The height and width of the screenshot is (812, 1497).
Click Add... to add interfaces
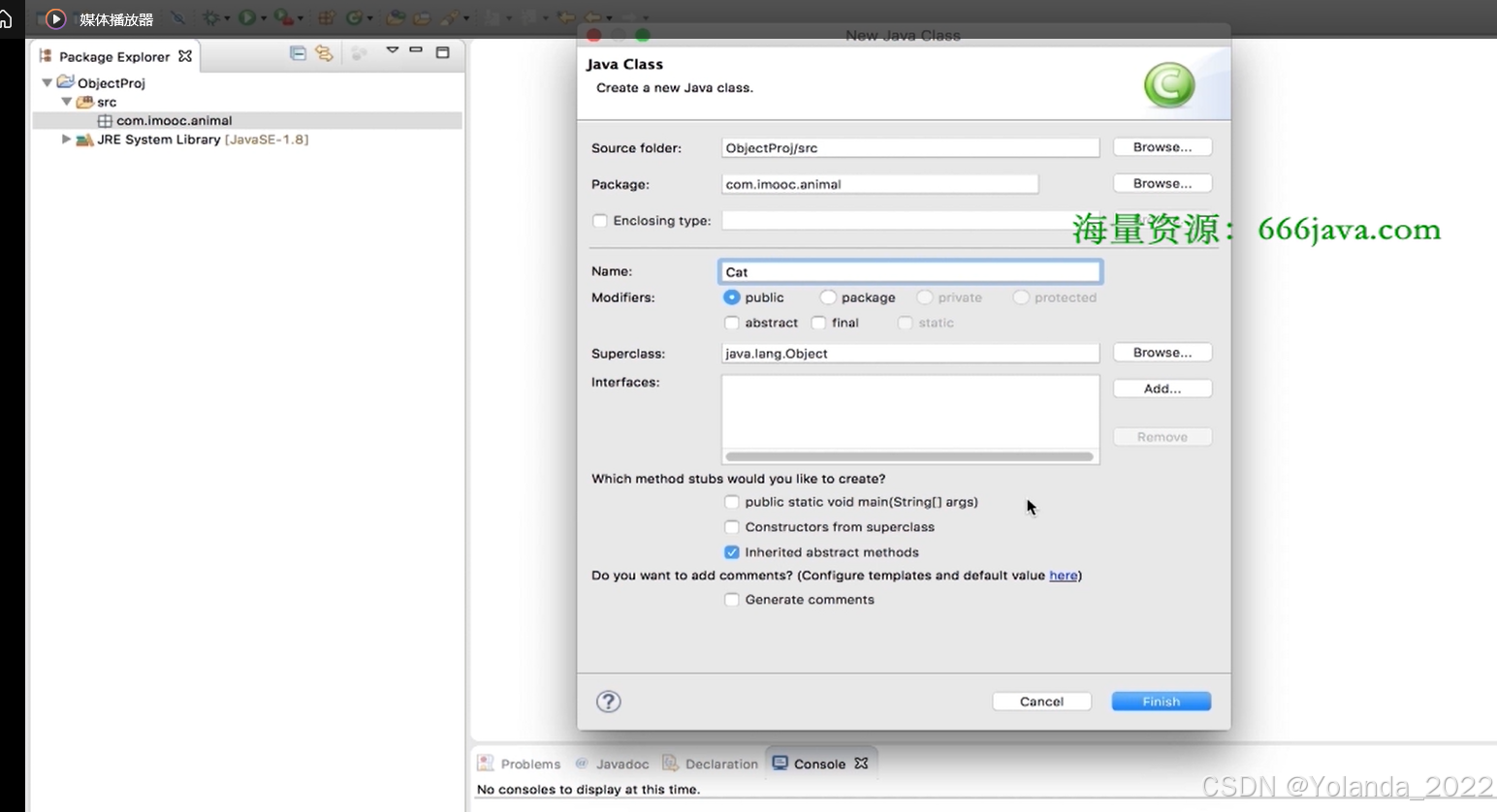[1163, 389]
